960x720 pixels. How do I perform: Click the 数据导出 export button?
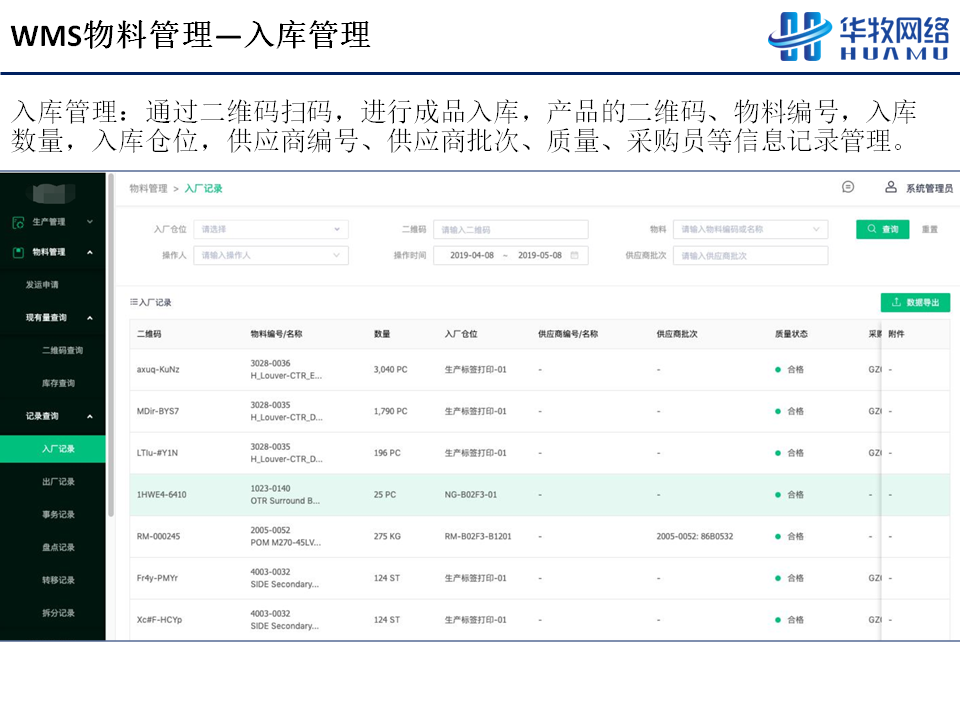[915, 302]
